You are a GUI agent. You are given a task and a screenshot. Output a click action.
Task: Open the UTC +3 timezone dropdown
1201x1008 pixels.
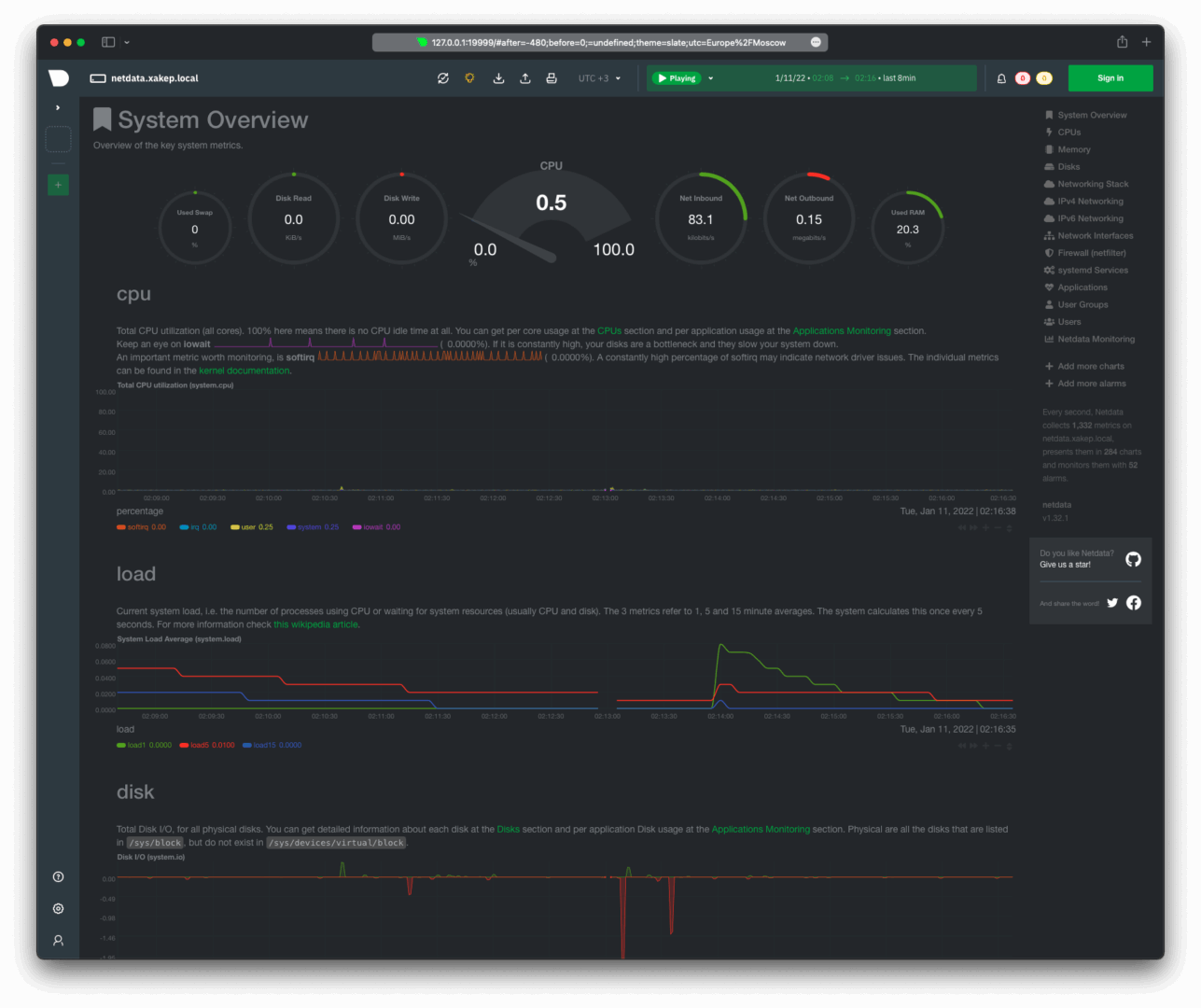click(x=599, y=78)
